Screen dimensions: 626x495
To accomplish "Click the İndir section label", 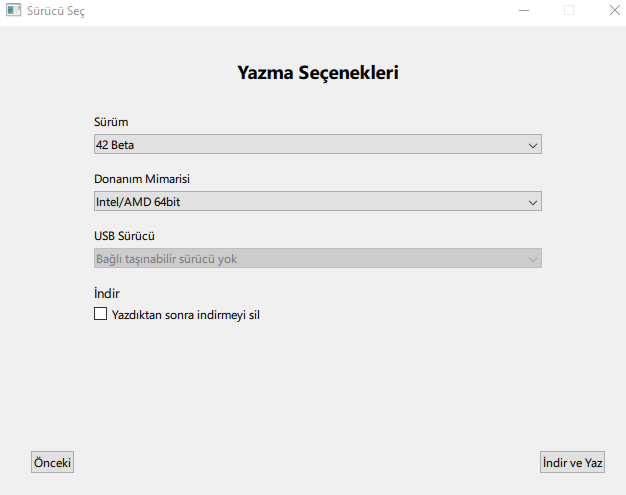I will [106, 294].
